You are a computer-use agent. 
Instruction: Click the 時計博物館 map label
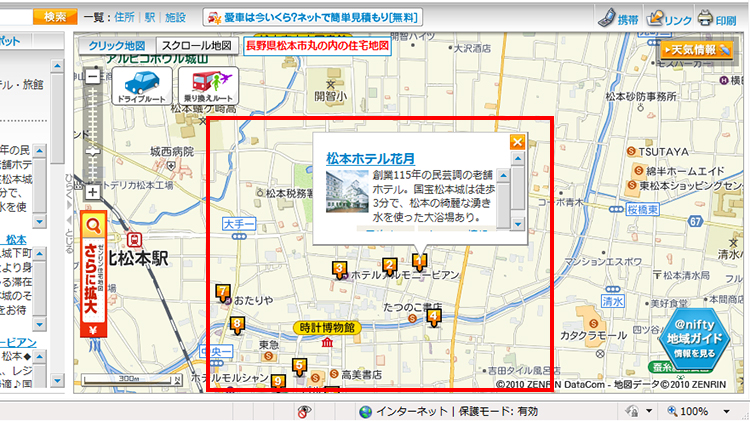point(327,328)
